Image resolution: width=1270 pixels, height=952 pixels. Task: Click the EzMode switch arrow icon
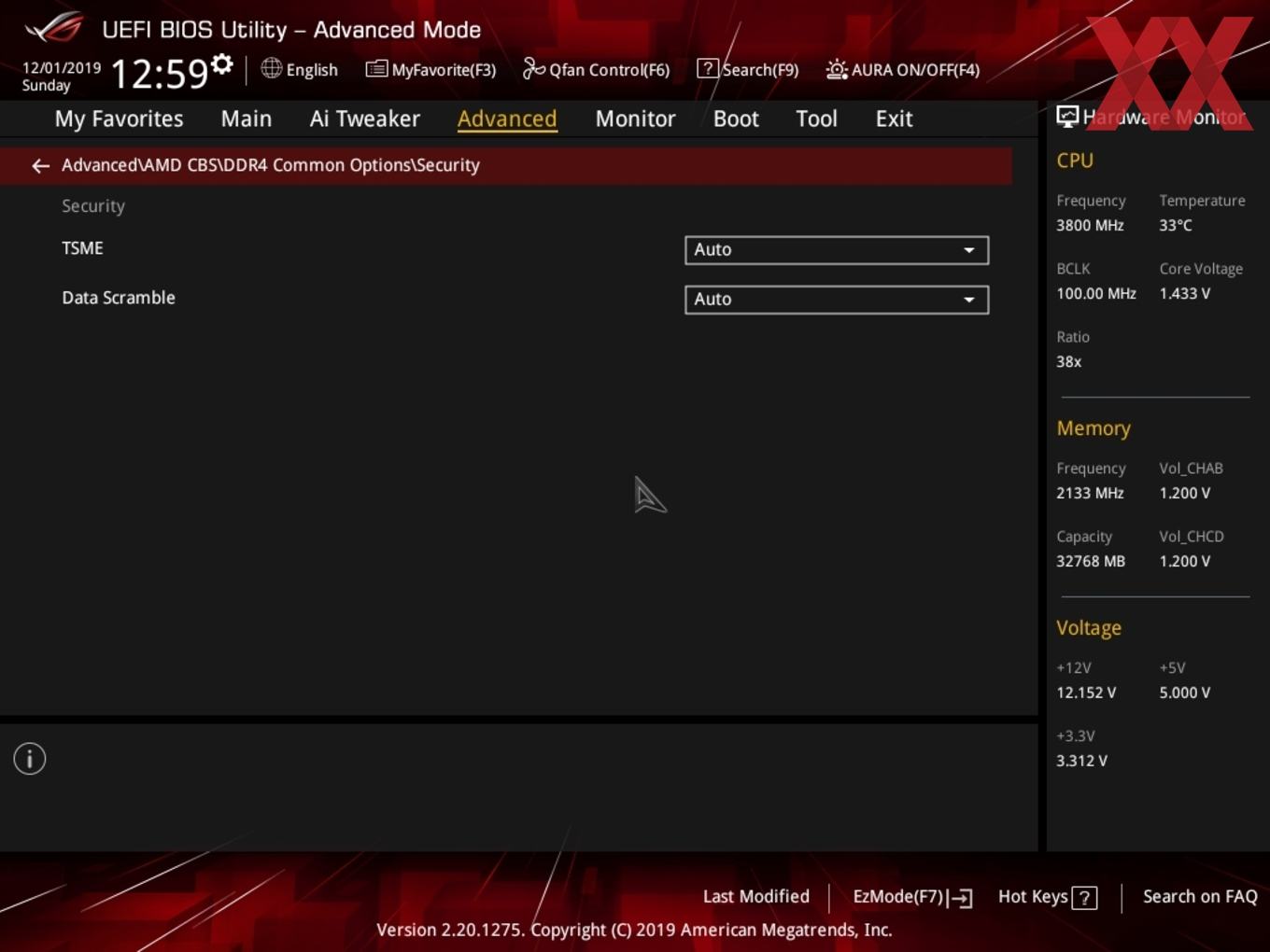tap(960, 898)
